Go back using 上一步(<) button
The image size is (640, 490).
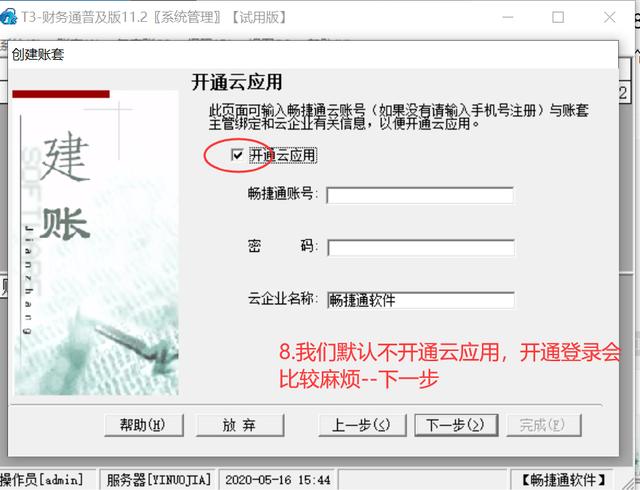click(362, 425)
